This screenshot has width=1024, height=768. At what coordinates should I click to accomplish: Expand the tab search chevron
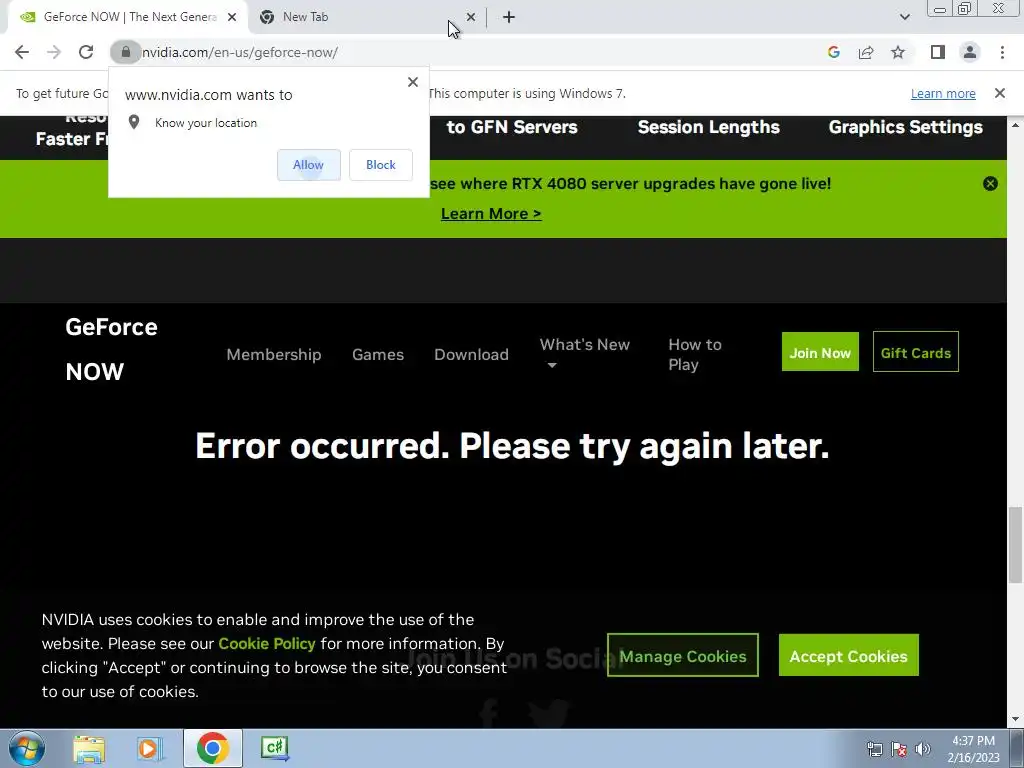point(904,17)
